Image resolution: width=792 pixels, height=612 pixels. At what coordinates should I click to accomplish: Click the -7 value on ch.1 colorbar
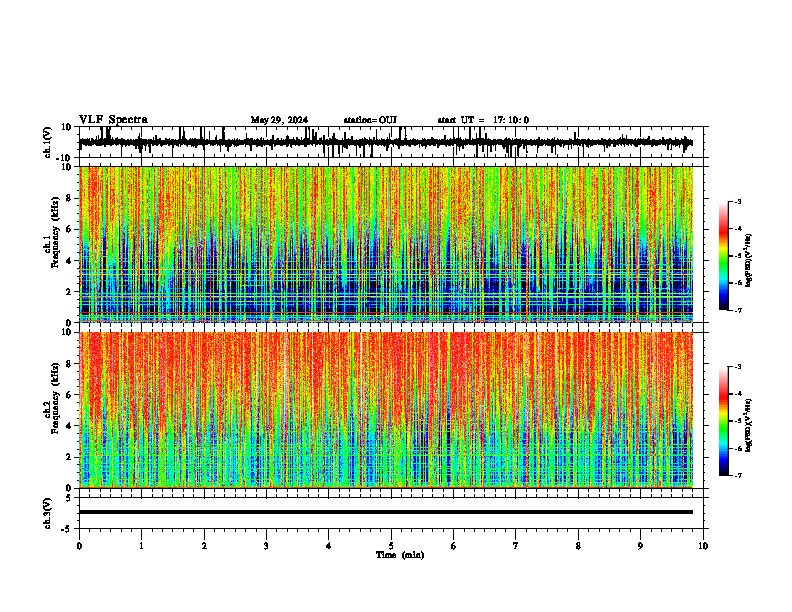click(737, 310)
